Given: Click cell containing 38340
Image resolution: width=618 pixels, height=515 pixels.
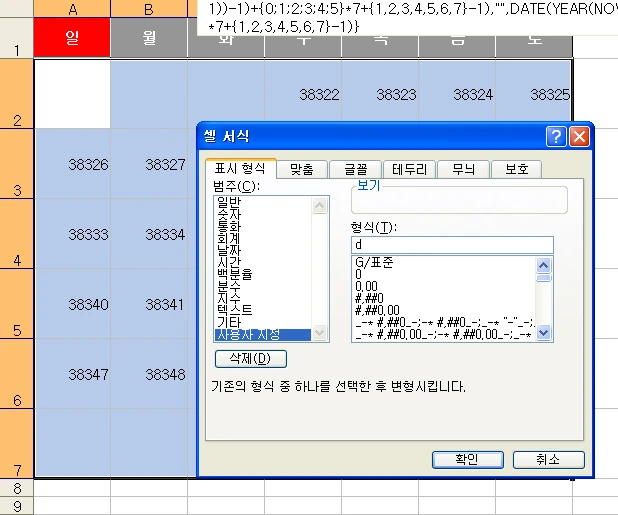Looking at the screenshot, I should point(72,304).
